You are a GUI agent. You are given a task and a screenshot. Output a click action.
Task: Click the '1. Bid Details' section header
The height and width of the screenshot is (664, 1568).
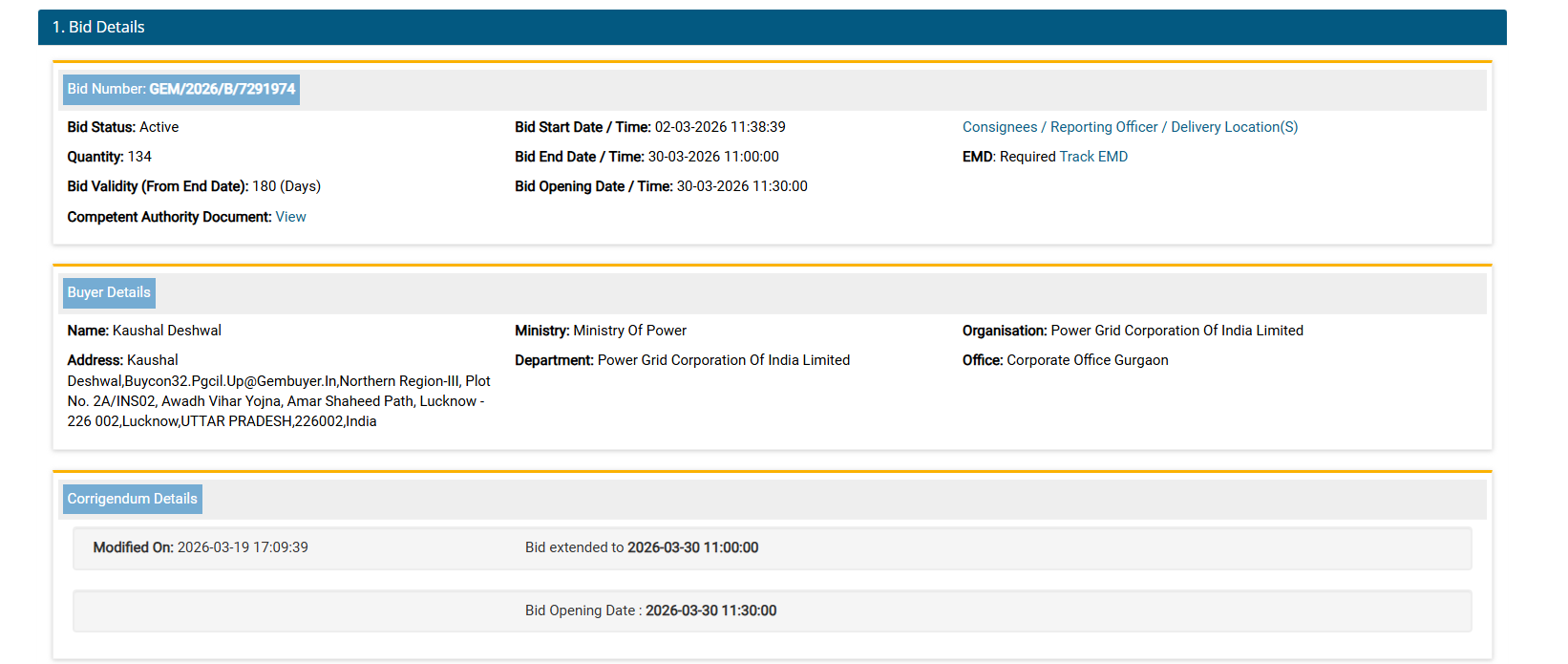click(98, 27)
